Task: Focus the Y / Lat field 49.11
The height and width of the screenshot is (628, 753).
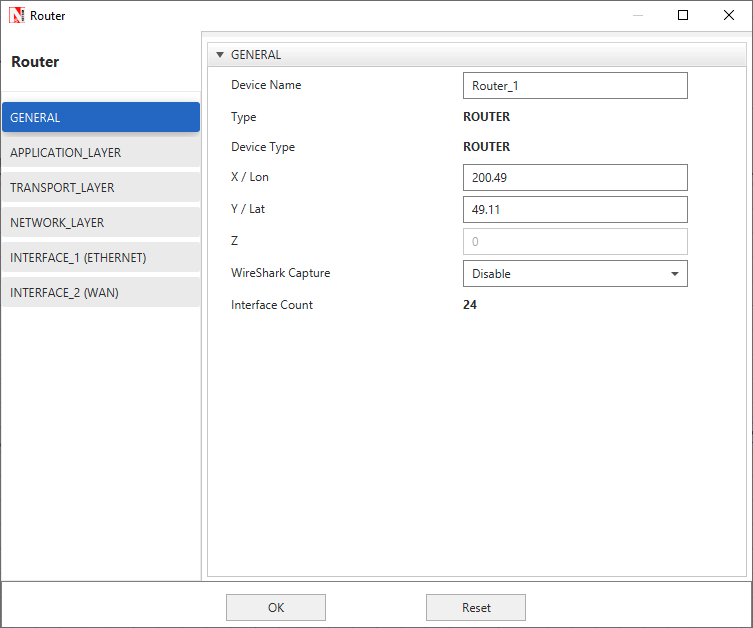Action: 575,209
